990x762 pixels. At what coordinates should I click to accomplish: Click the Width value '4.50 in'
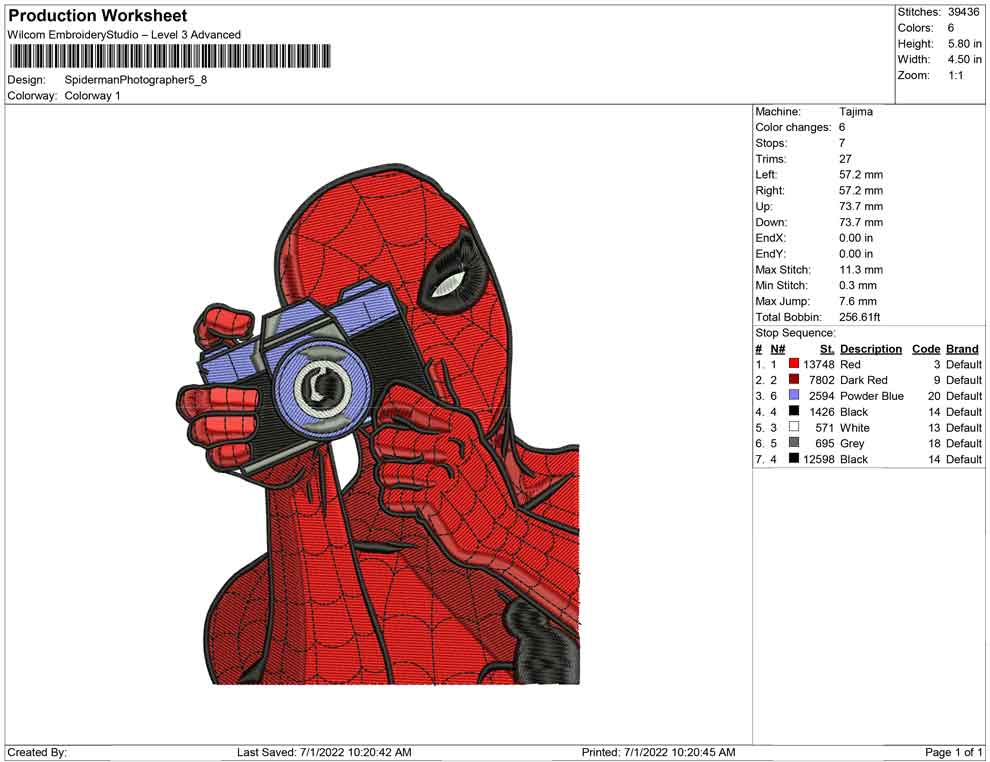pos(964,59)
